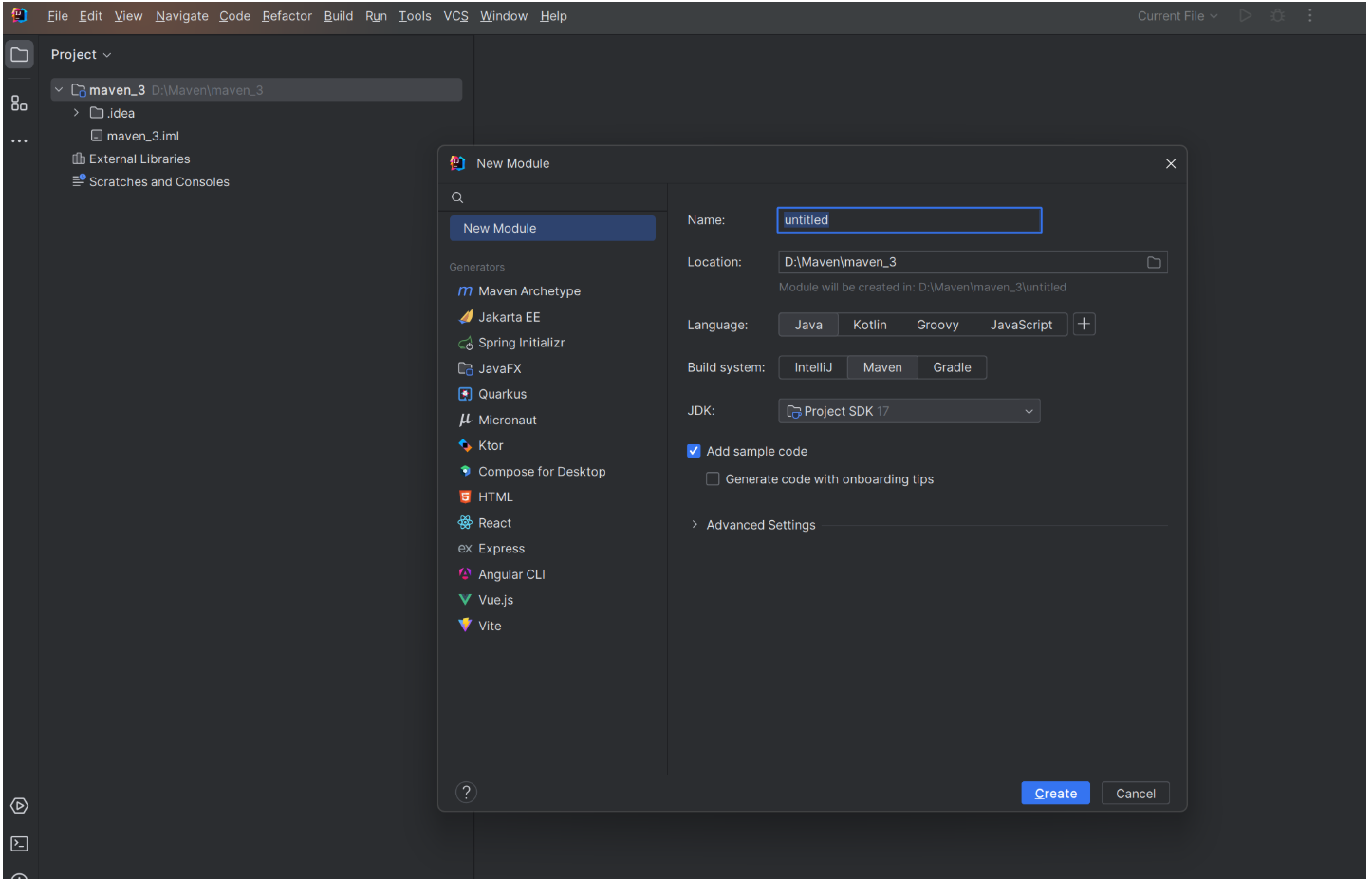Image resolution: width=1372 pixels, height=879 pixels.
Task: Select Scratches and Consoles tree item
Action: 151,181
